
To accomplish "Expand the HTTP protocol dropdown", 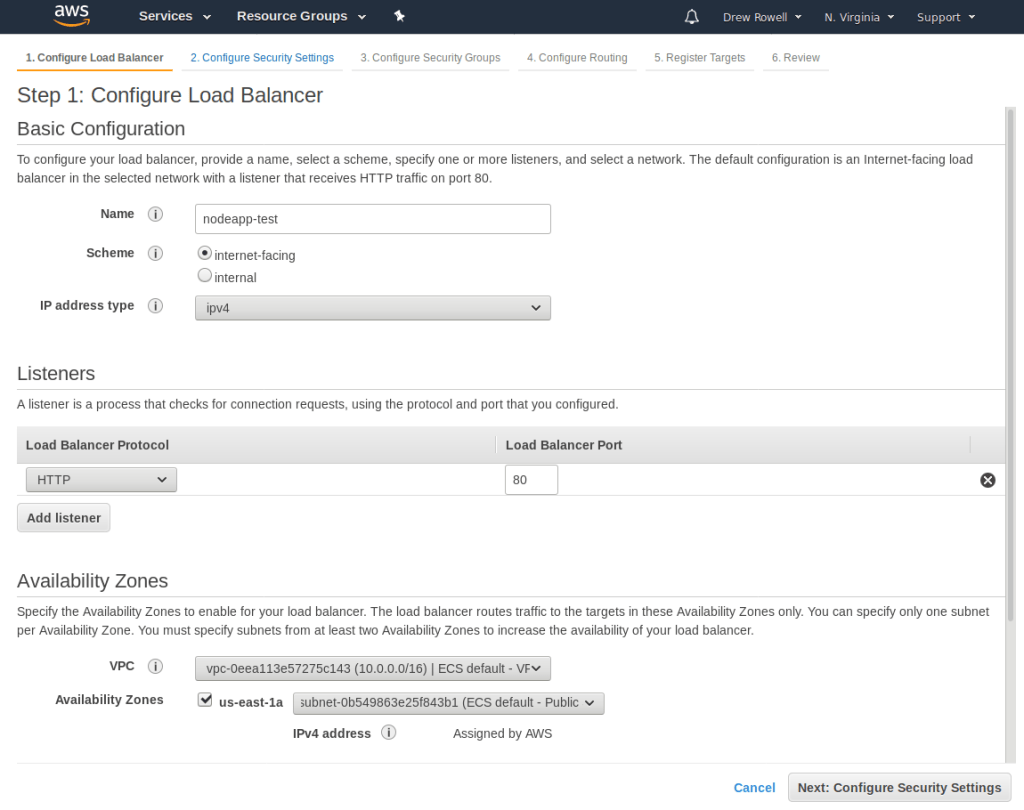I will point(101,480).
